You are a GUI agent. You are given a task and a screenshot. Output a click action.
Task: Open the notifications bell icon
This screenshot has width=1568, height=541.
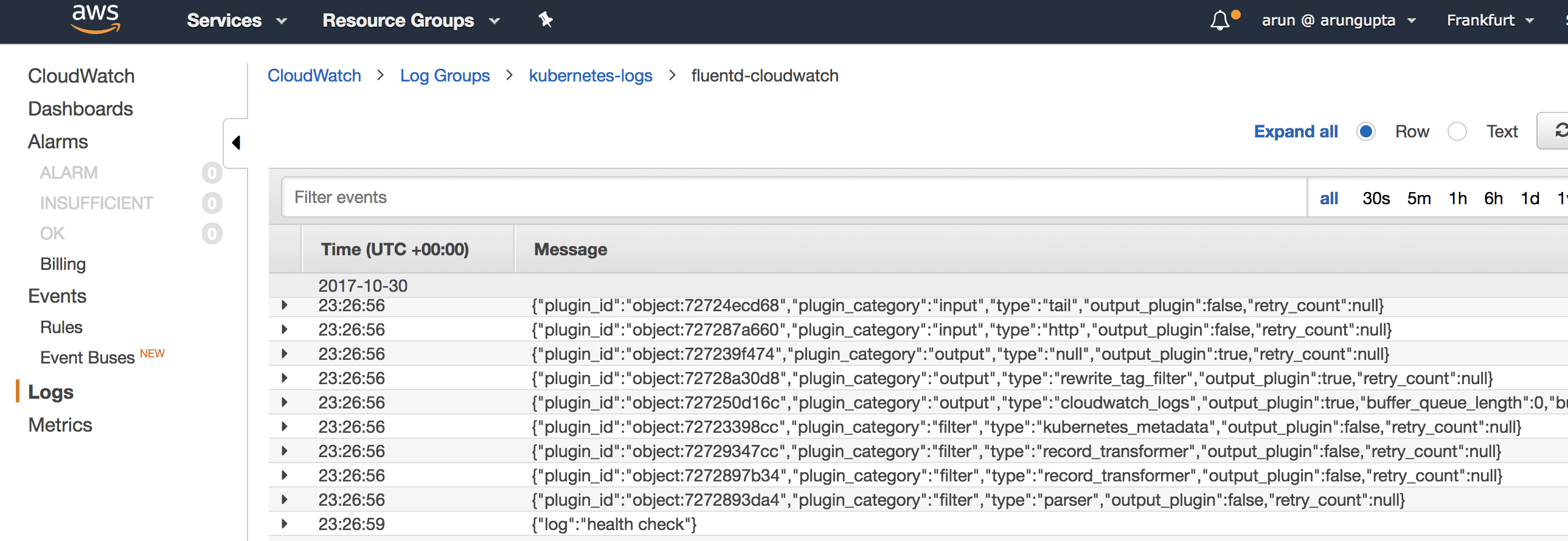click(1220, 21)
